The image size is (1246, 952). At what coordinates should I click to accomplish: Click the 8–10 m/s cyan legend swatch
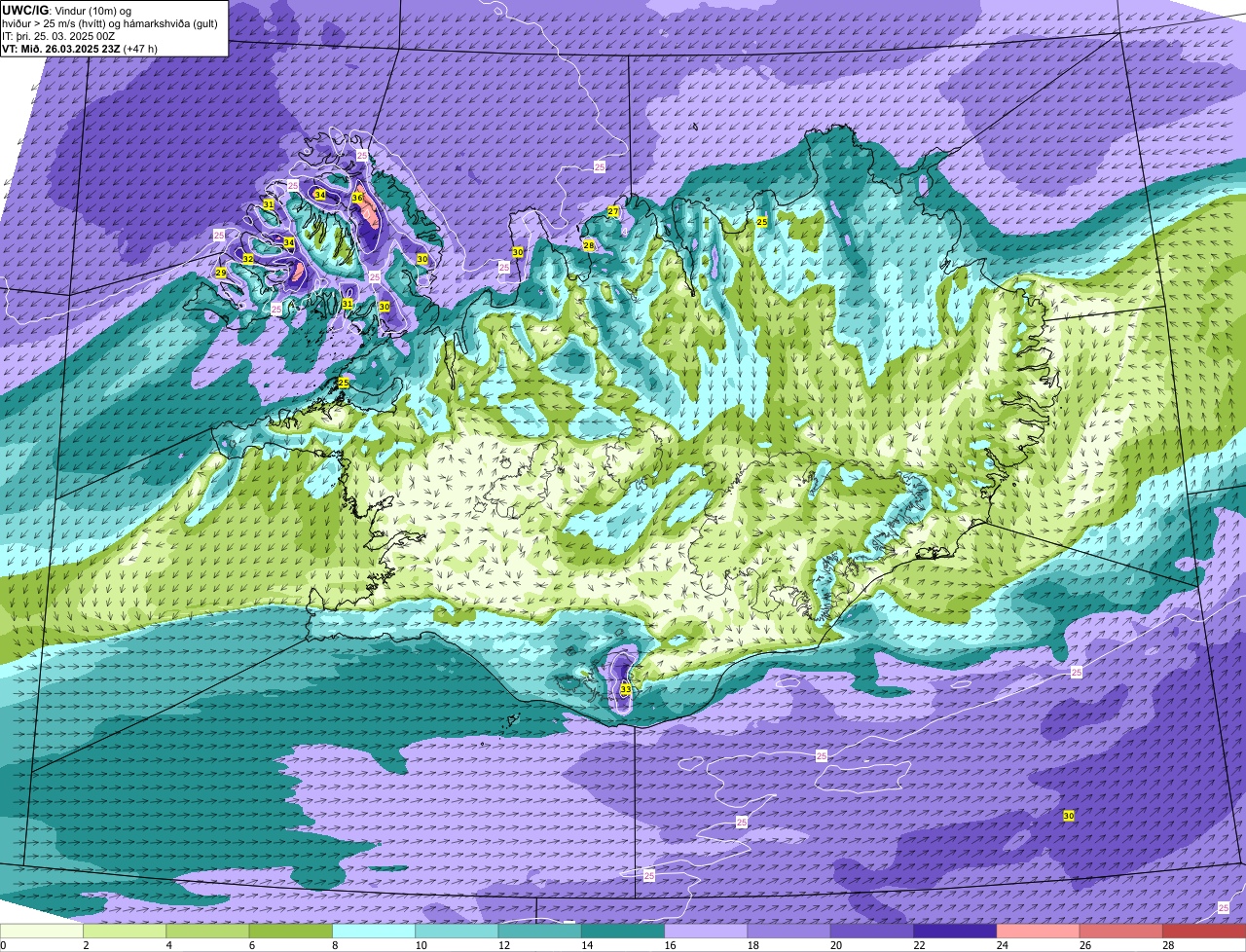pyautogui.click(x=374, y=931)
